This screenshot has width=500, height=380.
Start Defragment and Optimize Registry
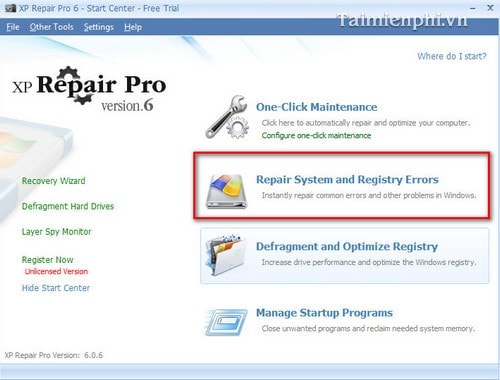347,247
